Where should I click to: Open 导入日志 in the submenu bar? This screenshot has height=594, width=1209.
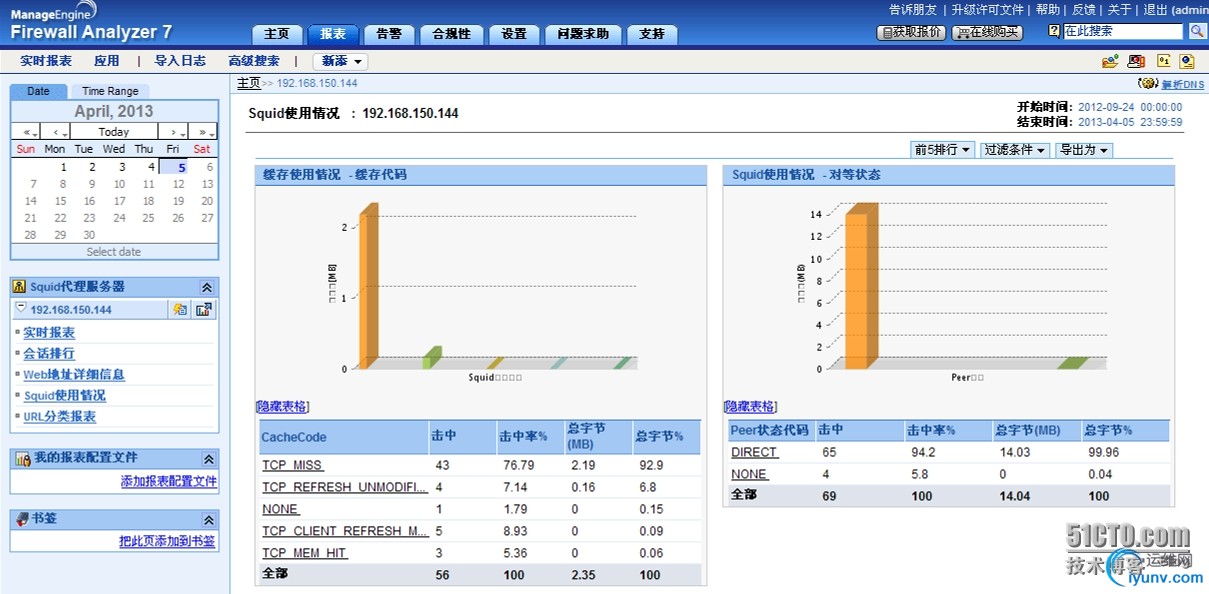point(180,61)
